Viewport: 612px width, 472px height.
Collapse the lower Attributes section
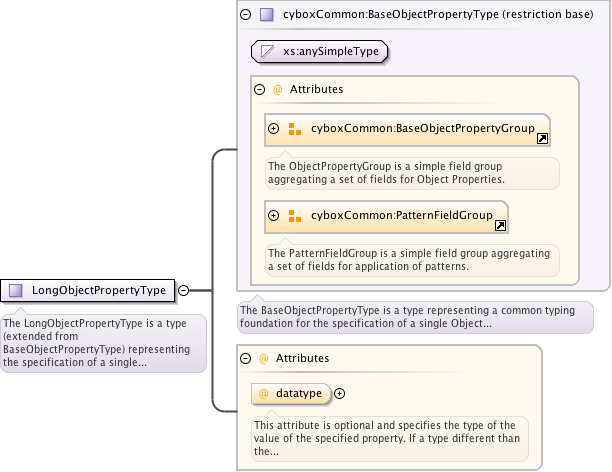(246, 358)
